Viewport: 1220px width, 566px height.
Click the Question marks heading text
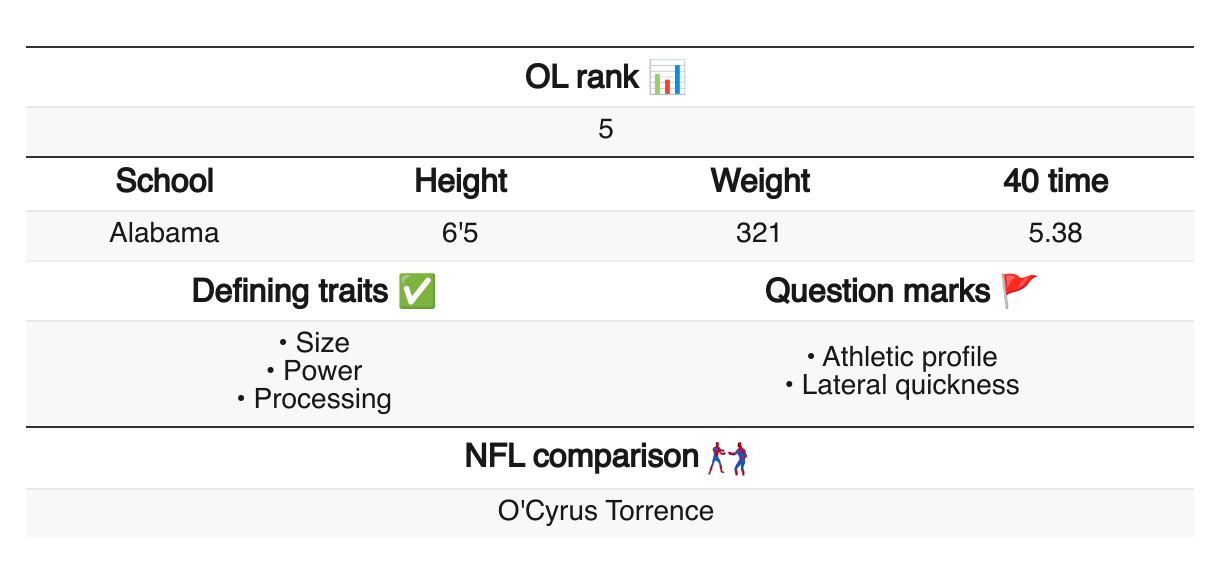877,291
